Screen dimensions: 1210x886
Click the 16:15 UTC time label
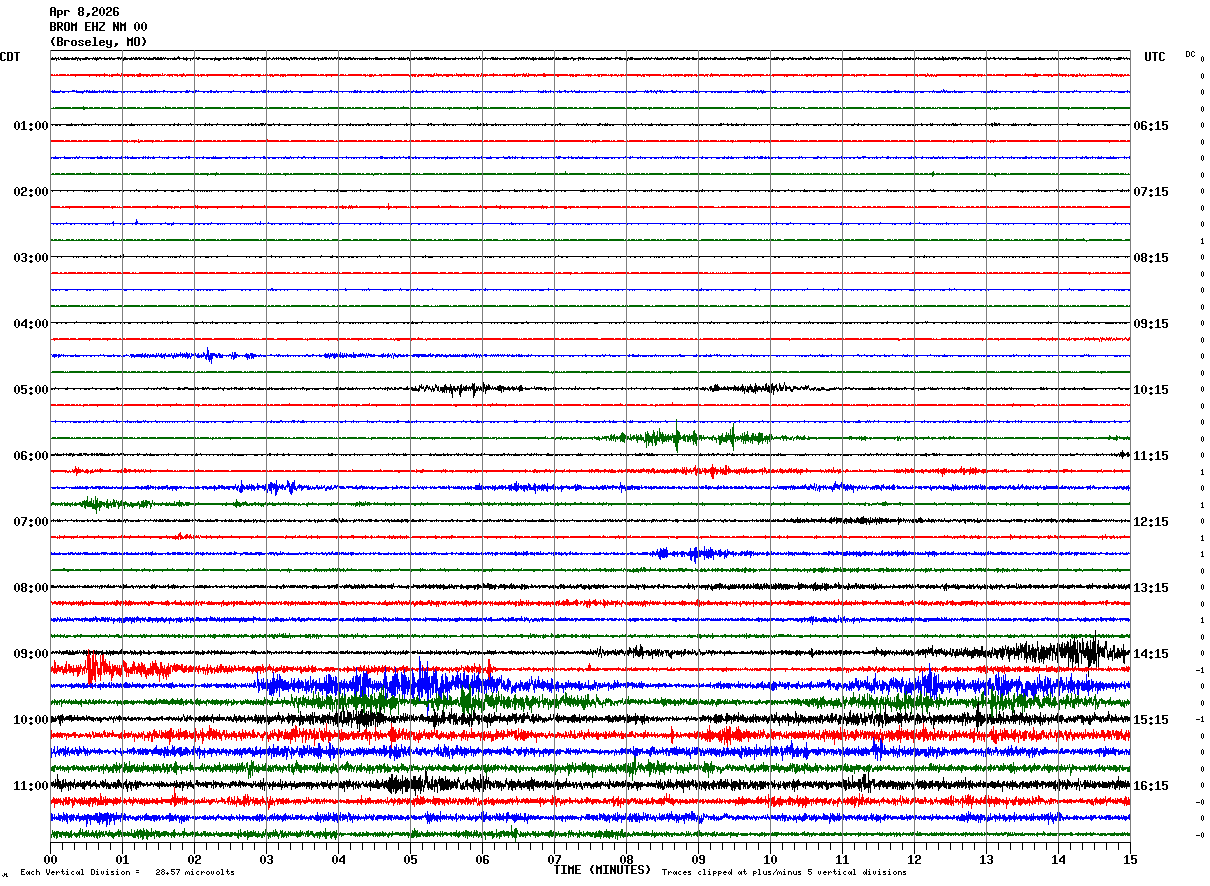click(x=1151, y=786)
